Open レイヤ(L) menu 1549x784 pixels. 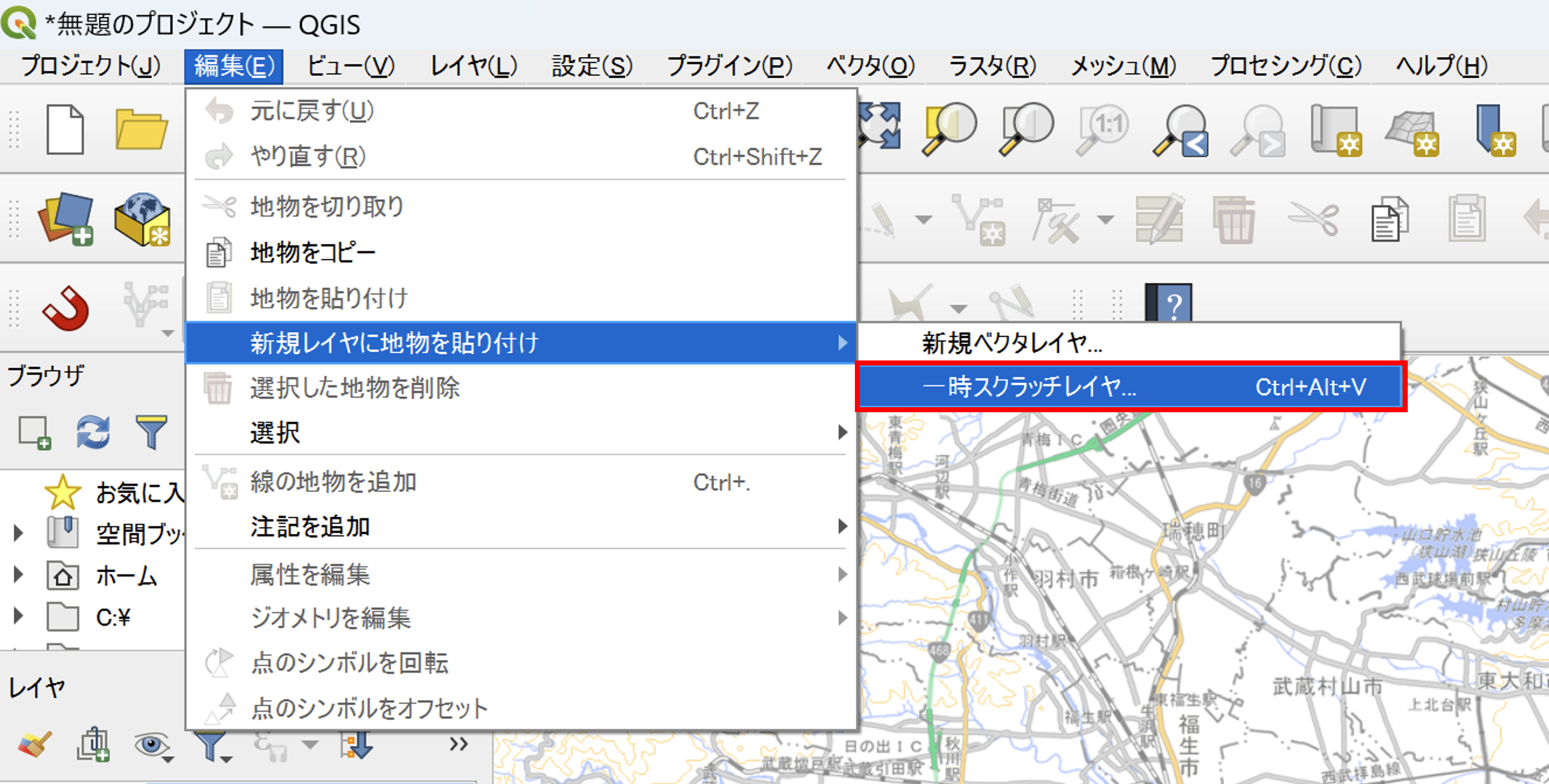pos(474,65)
